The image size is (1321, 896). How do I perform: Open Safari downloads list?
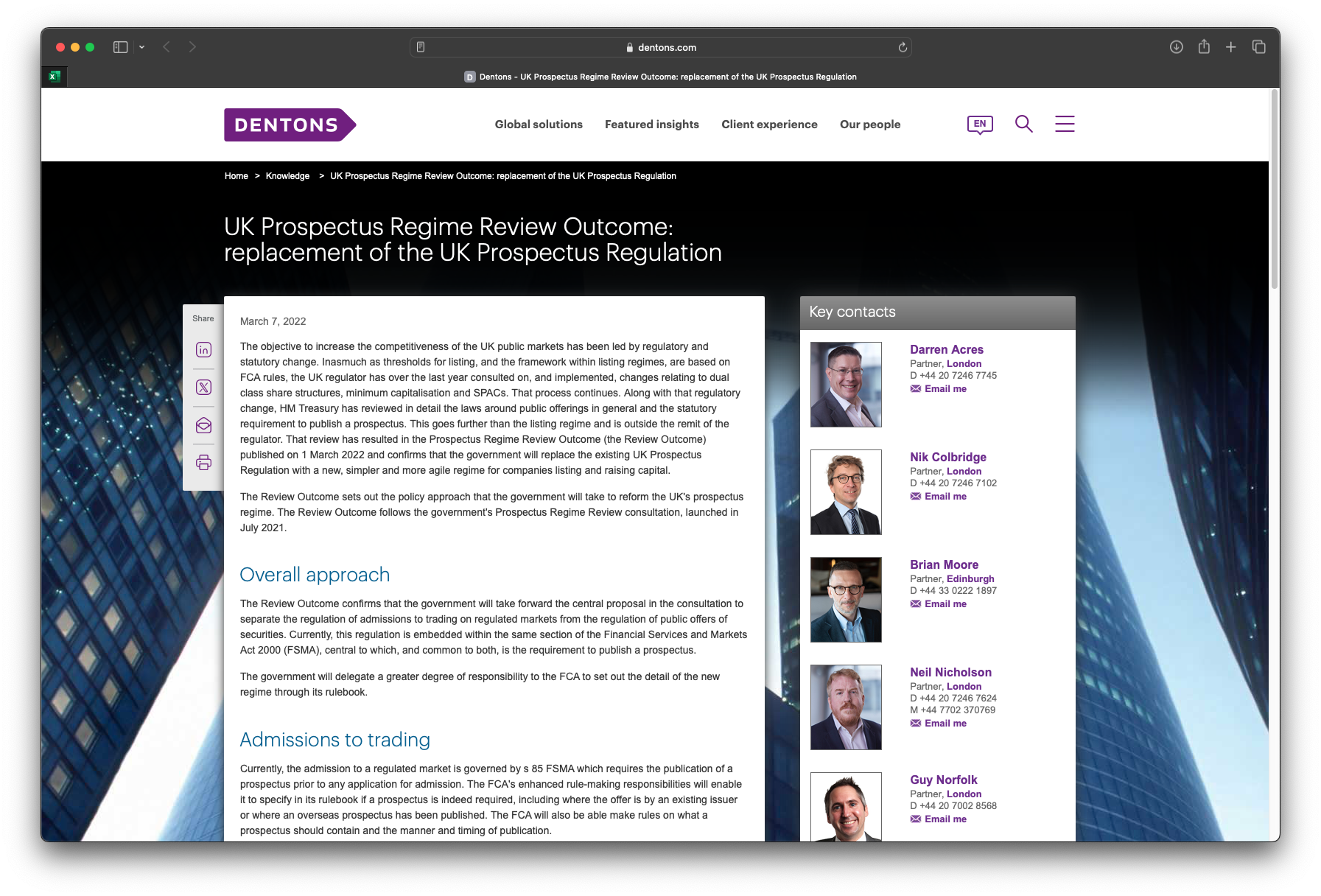1176,47
